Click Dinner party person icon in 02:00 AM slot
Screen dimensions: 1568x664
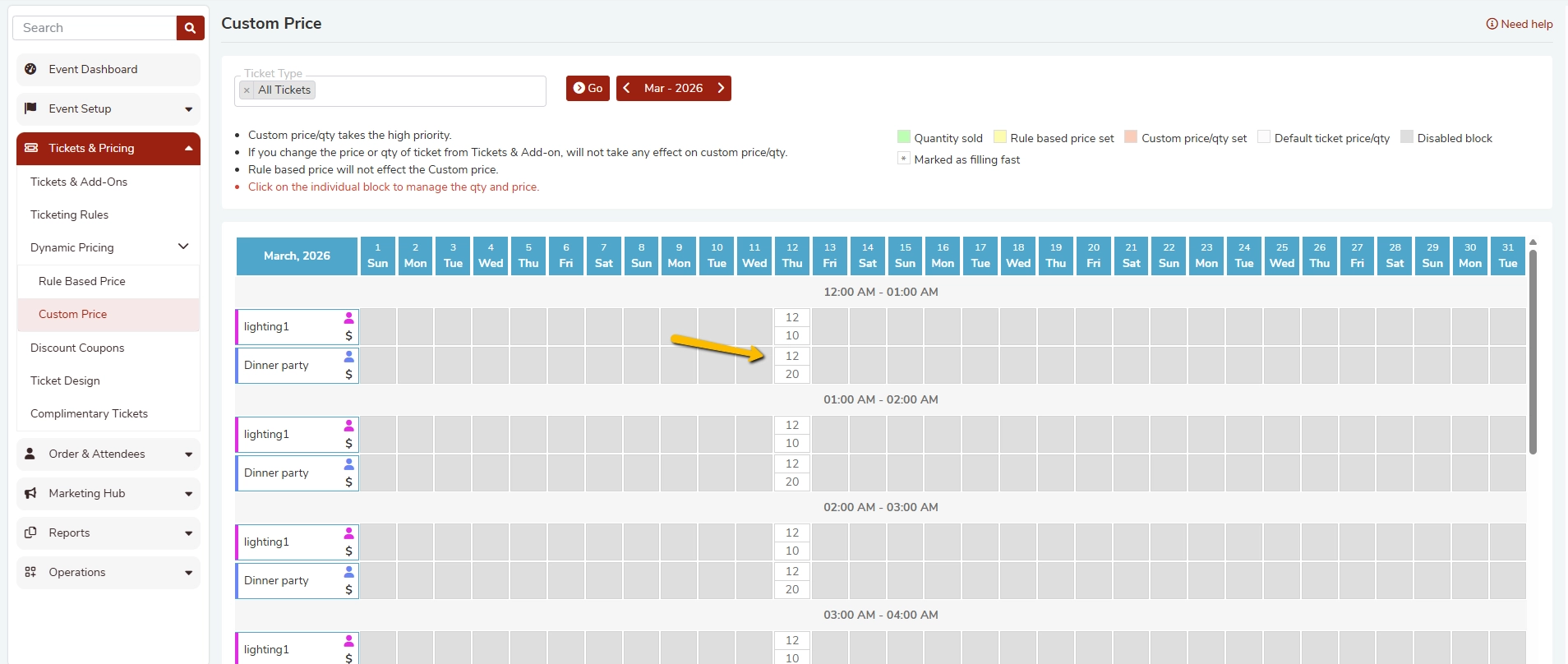[x=348, y=572]
